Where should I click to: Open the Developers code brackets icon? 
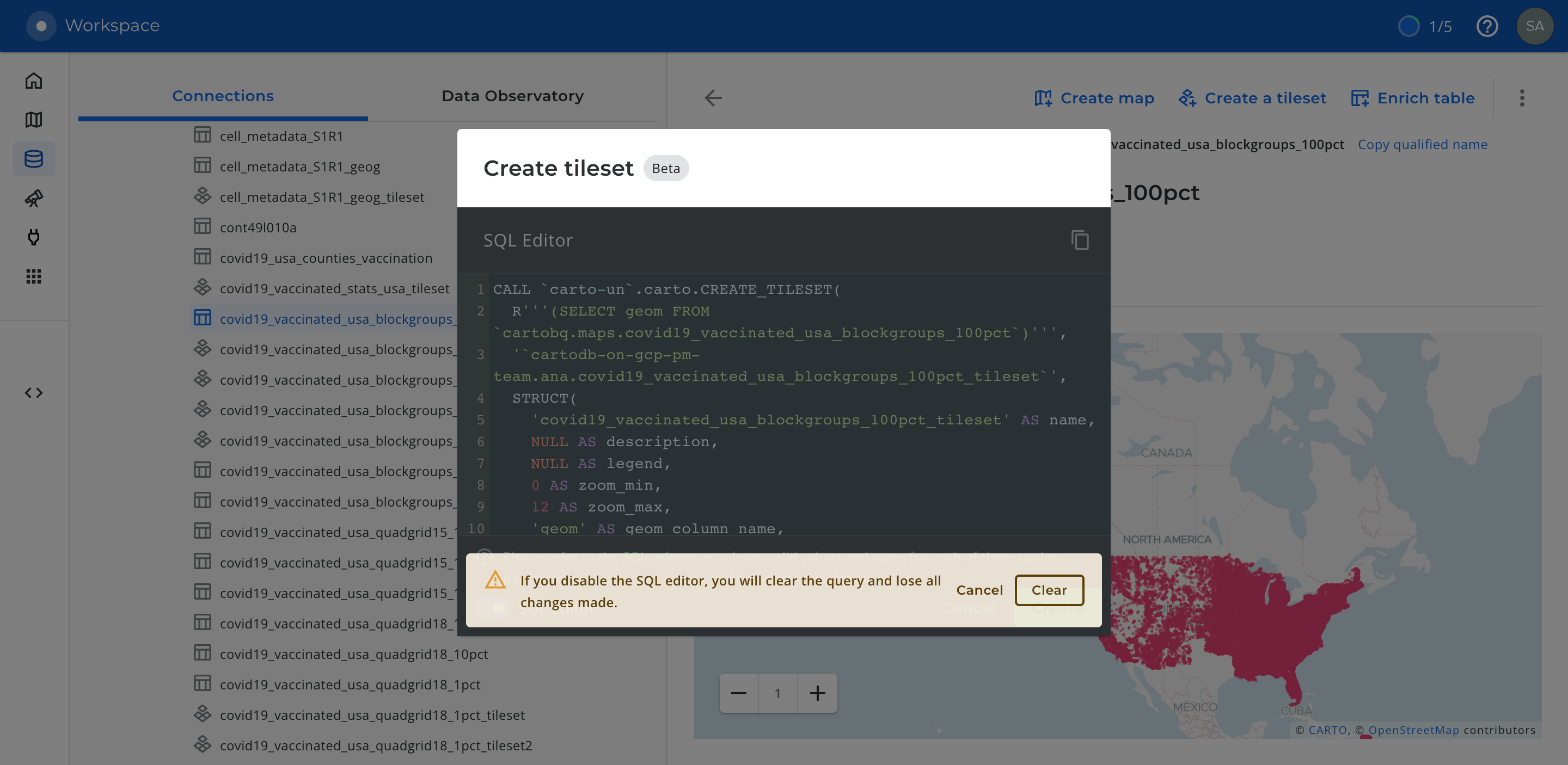(33, 393)
